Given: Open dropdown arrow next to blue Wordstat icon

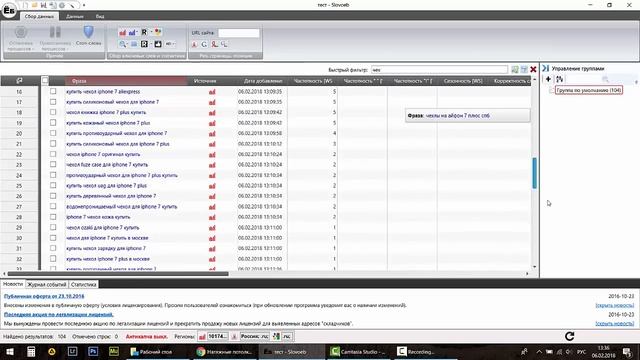Looking at the screenshot, I should 138,32.
